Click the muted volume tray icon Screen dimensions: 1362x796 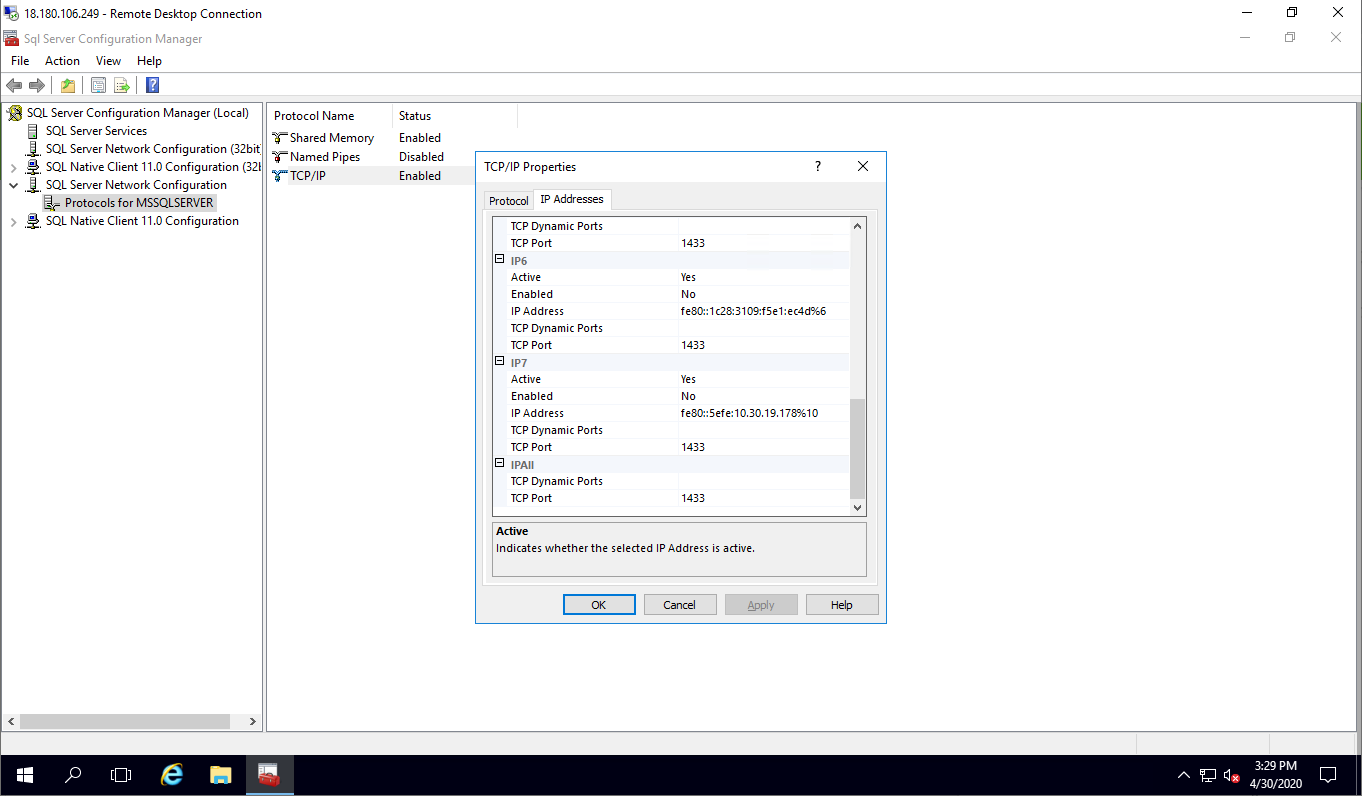coord(1232,775)
